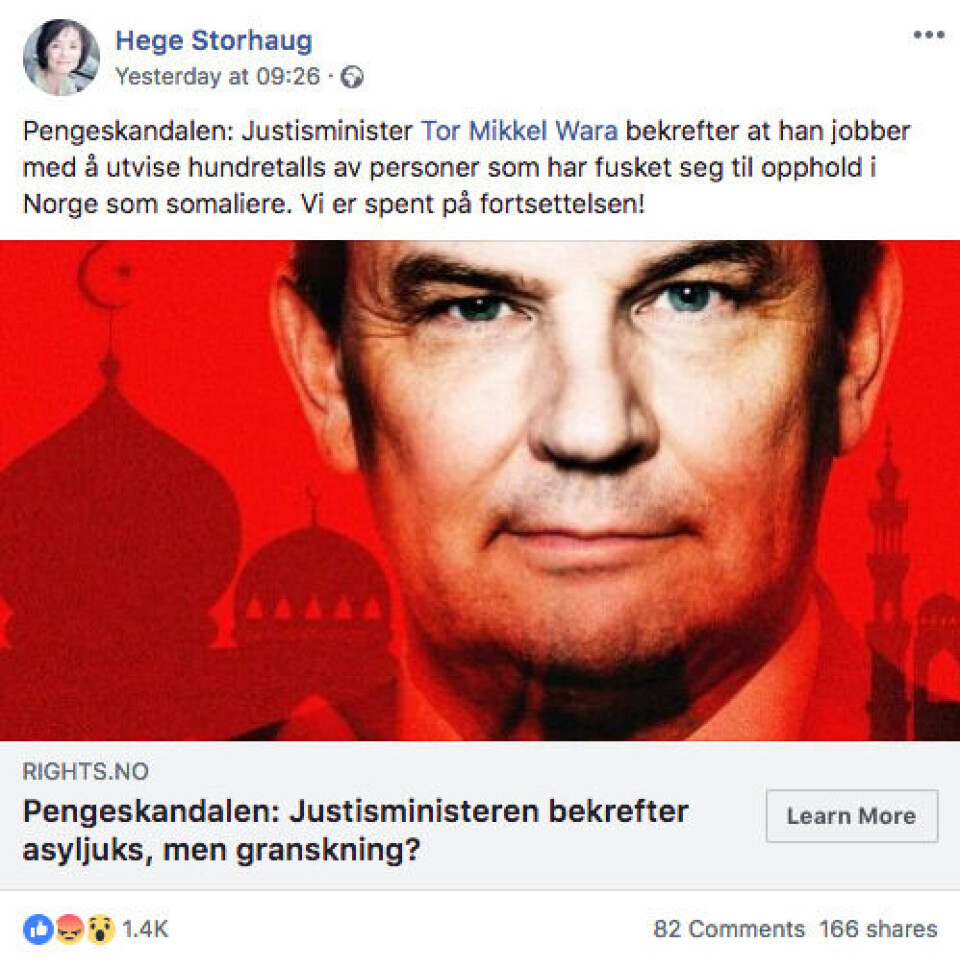This screenshot has width=960, height=966.
Task: Click the Angry reaction emoji icon
Action: 70,930
